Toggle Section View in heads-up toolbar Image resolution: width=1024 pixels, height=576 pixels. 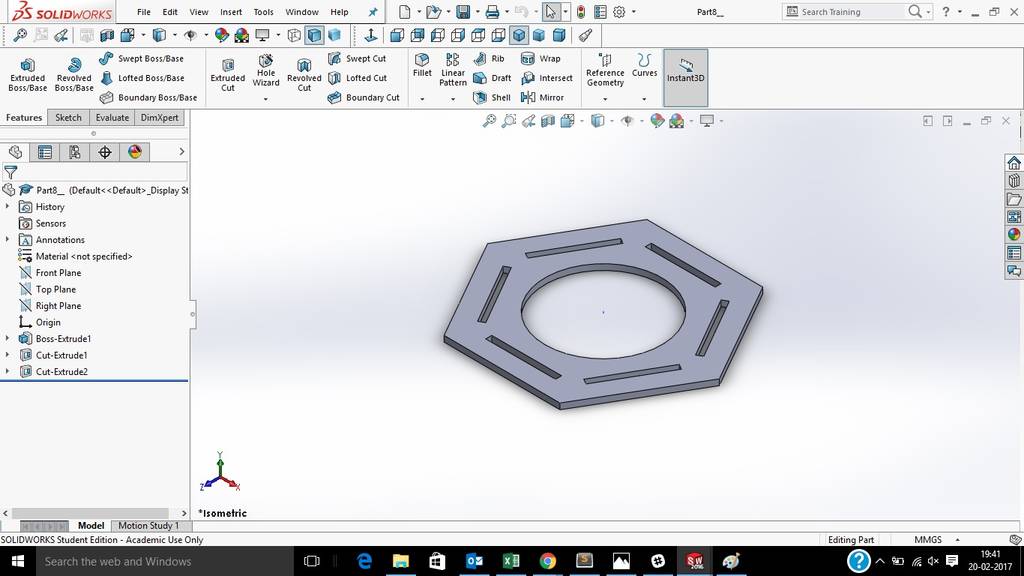pyautogui.click(x=548, y=121)
